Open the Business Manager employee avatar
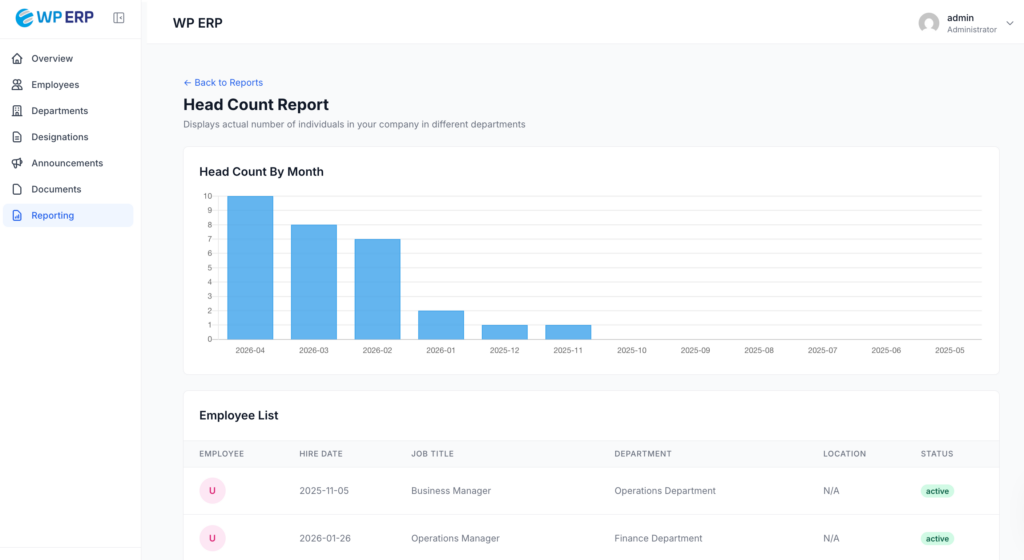 click(x=212, y=491)
